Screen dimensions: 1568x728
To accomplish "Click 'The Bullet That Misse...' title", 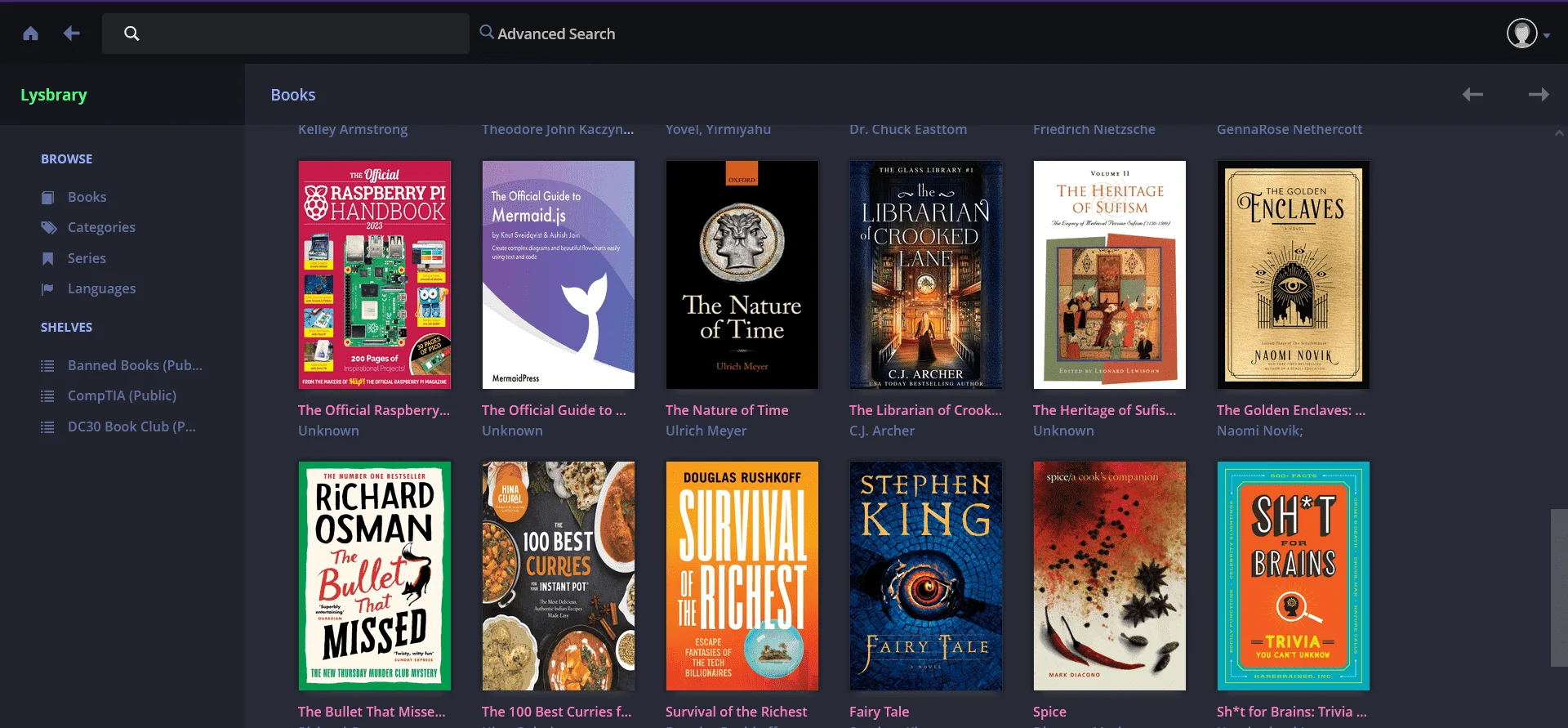I will (372, 712).
